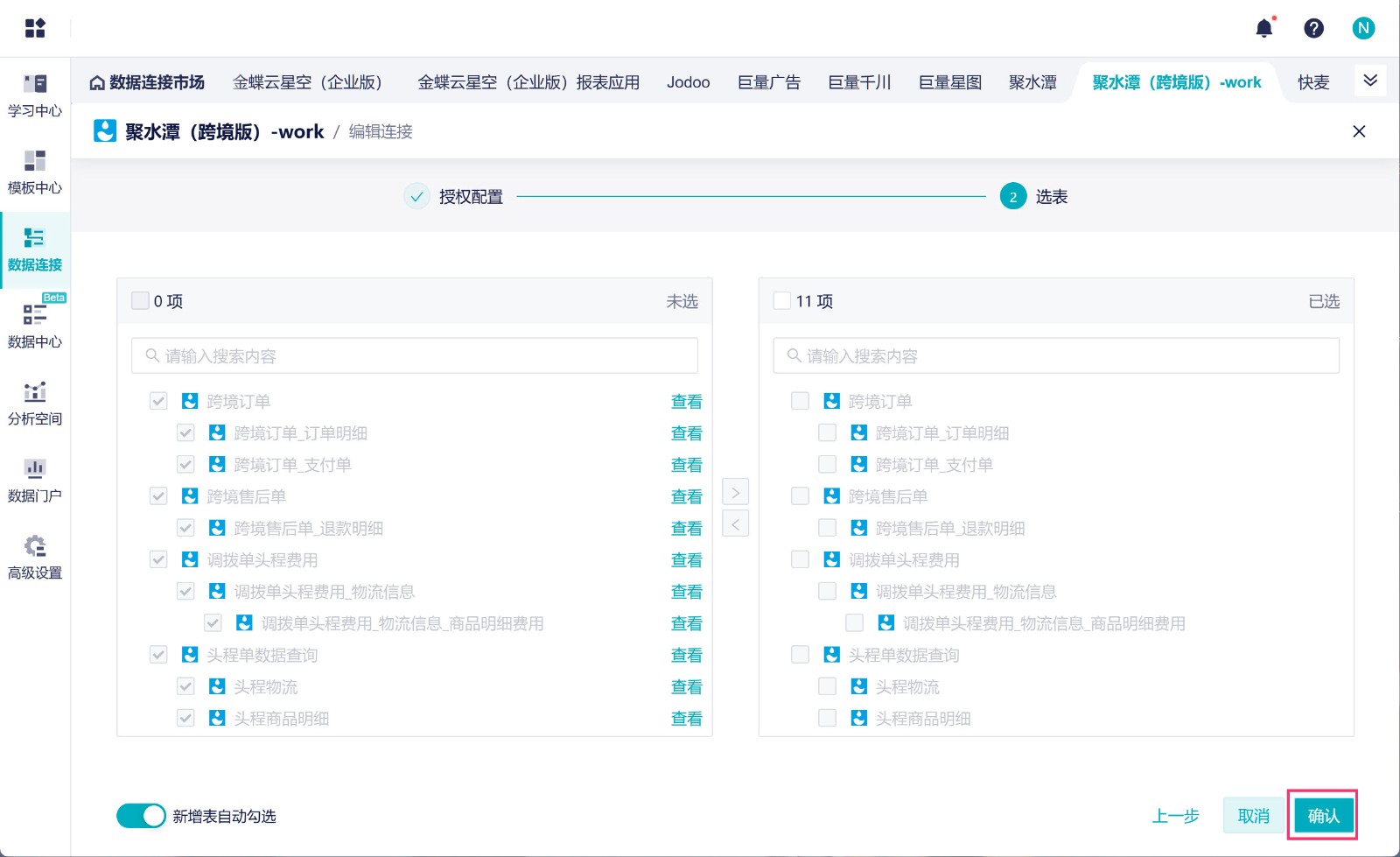Close the 编辑连接 panel
The width and height of the screenshot is (1400, 857).
tap(1359, 131)
